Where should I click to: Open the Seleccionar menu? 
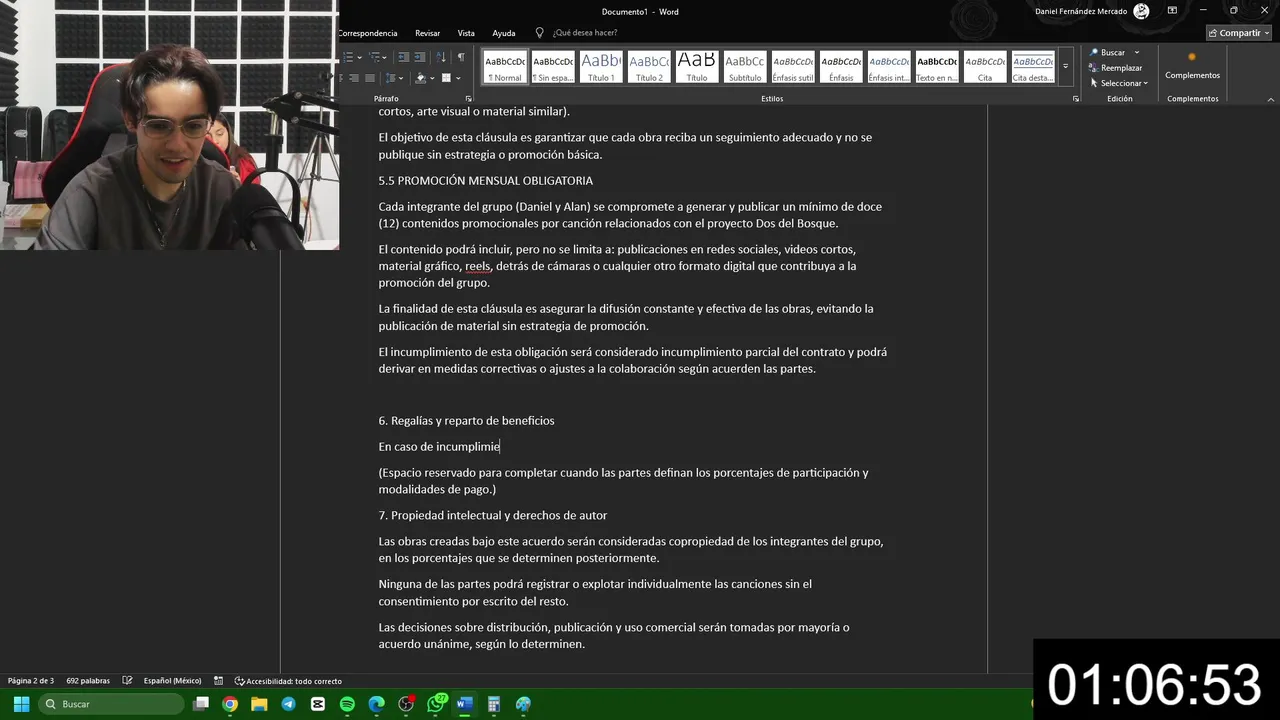(x=1119, y=83)
